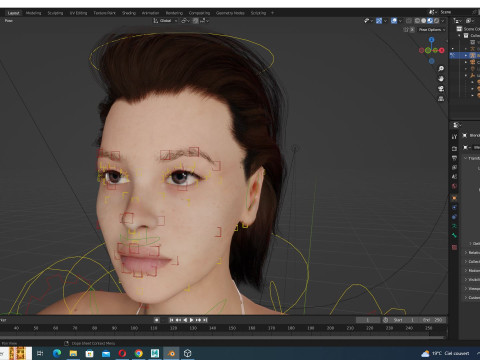This screenshot has height=360, width=480.
Task: Switch to the Geometry Nodes workspace tab
Action: (230, 13)
